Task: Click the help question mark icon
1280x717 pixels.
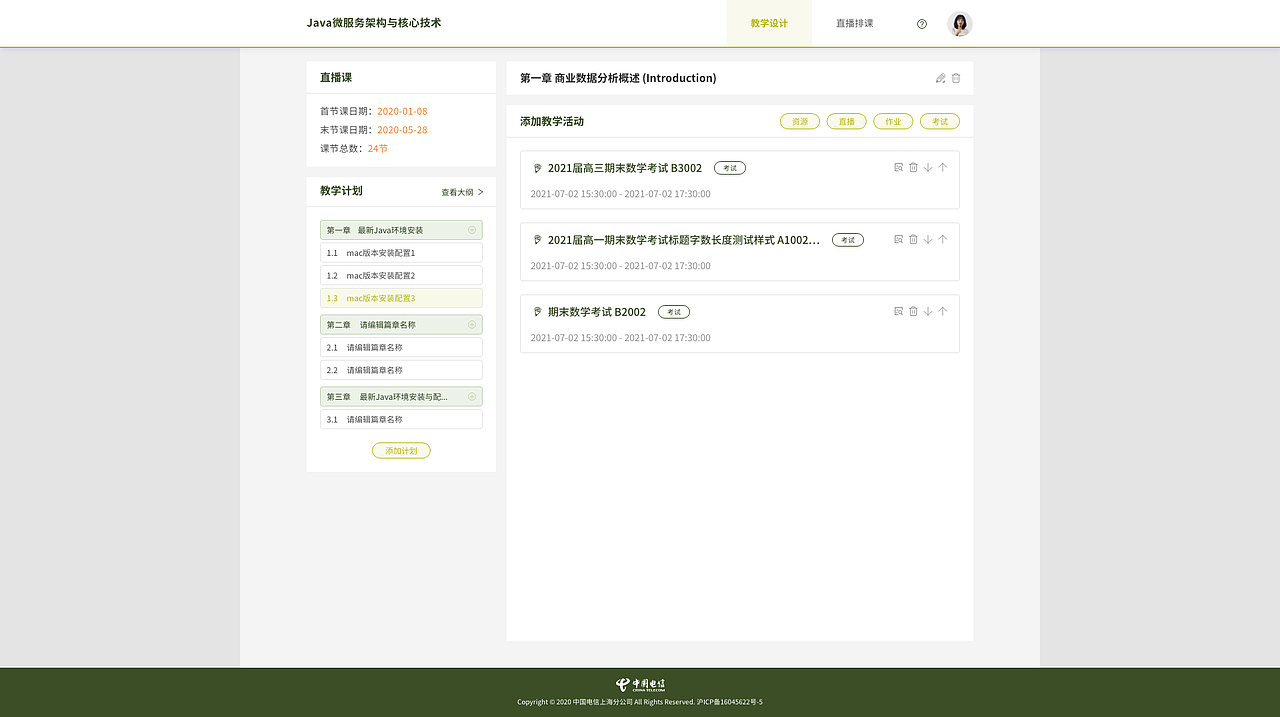Action: (922, 24)
